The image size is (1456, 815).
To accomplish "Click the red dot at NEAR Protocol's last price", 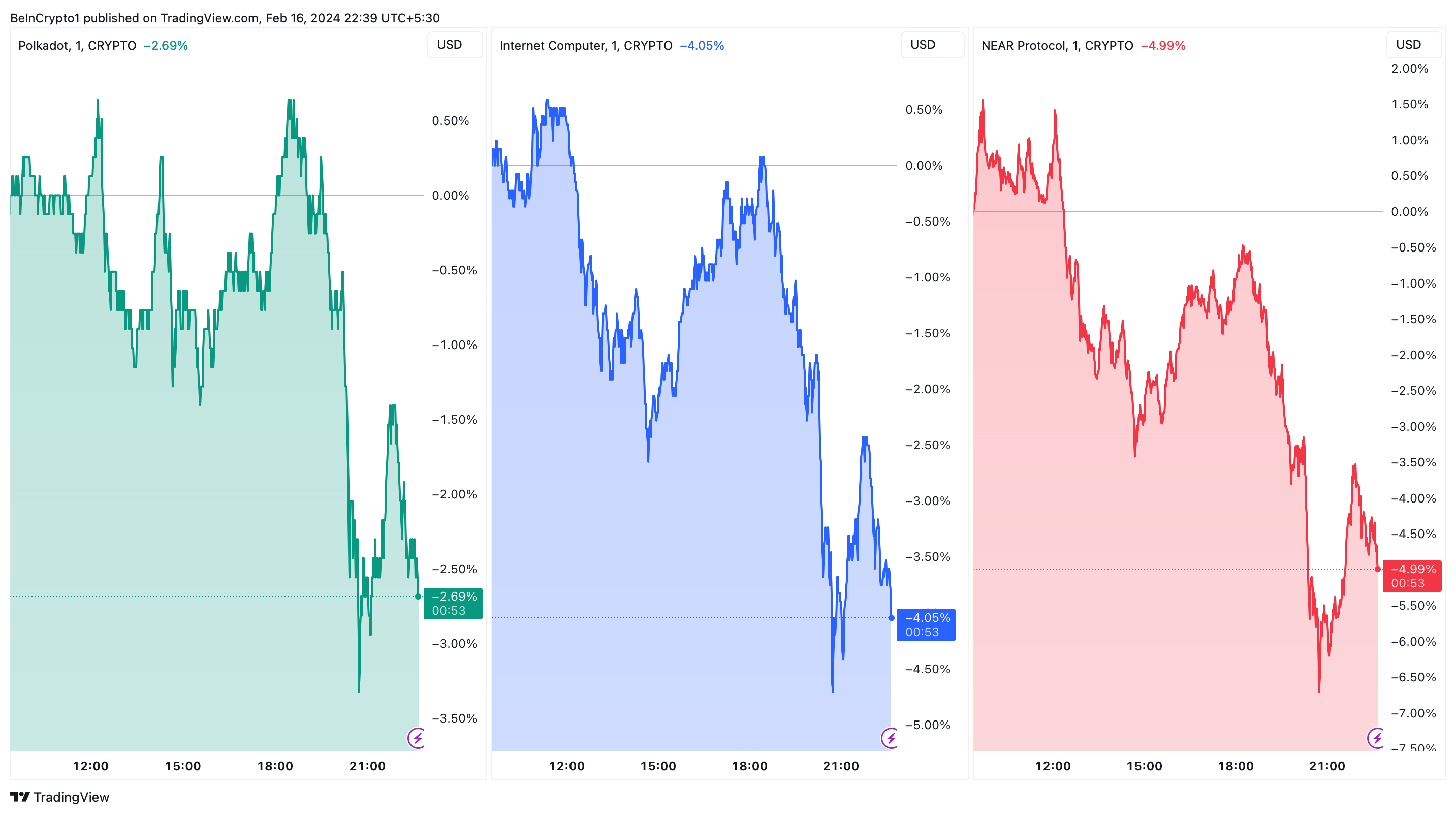I will (x=1377, y=569).
